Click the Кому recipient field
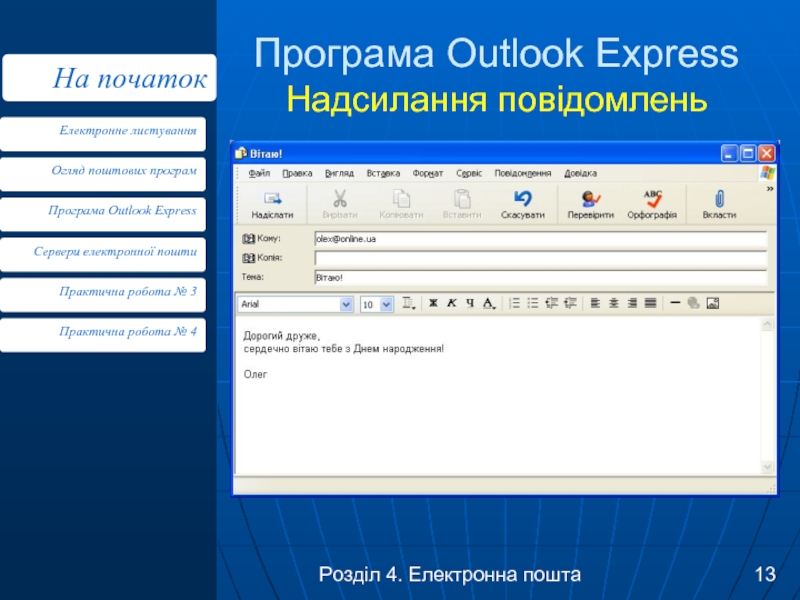The height and width of the screenshot is (600, 800). click(x=541, y=239)
